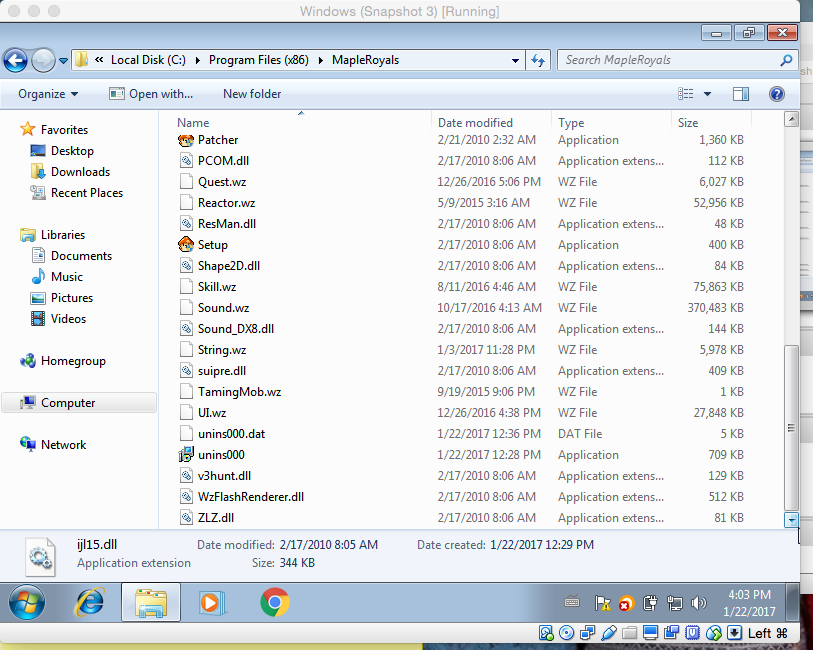The width and height of the screenshot is (813, 650).
Task: Expand Local Disk (C:) breadcrumb arrow
Action: point(198,60)
